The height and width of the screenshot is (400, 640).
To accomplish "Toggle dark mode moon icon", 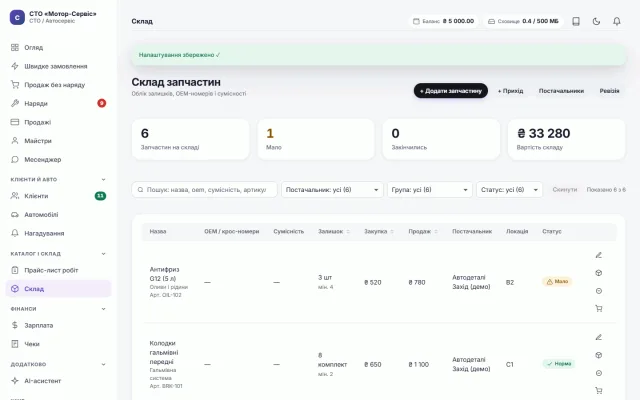I will [x=596, y=21].
